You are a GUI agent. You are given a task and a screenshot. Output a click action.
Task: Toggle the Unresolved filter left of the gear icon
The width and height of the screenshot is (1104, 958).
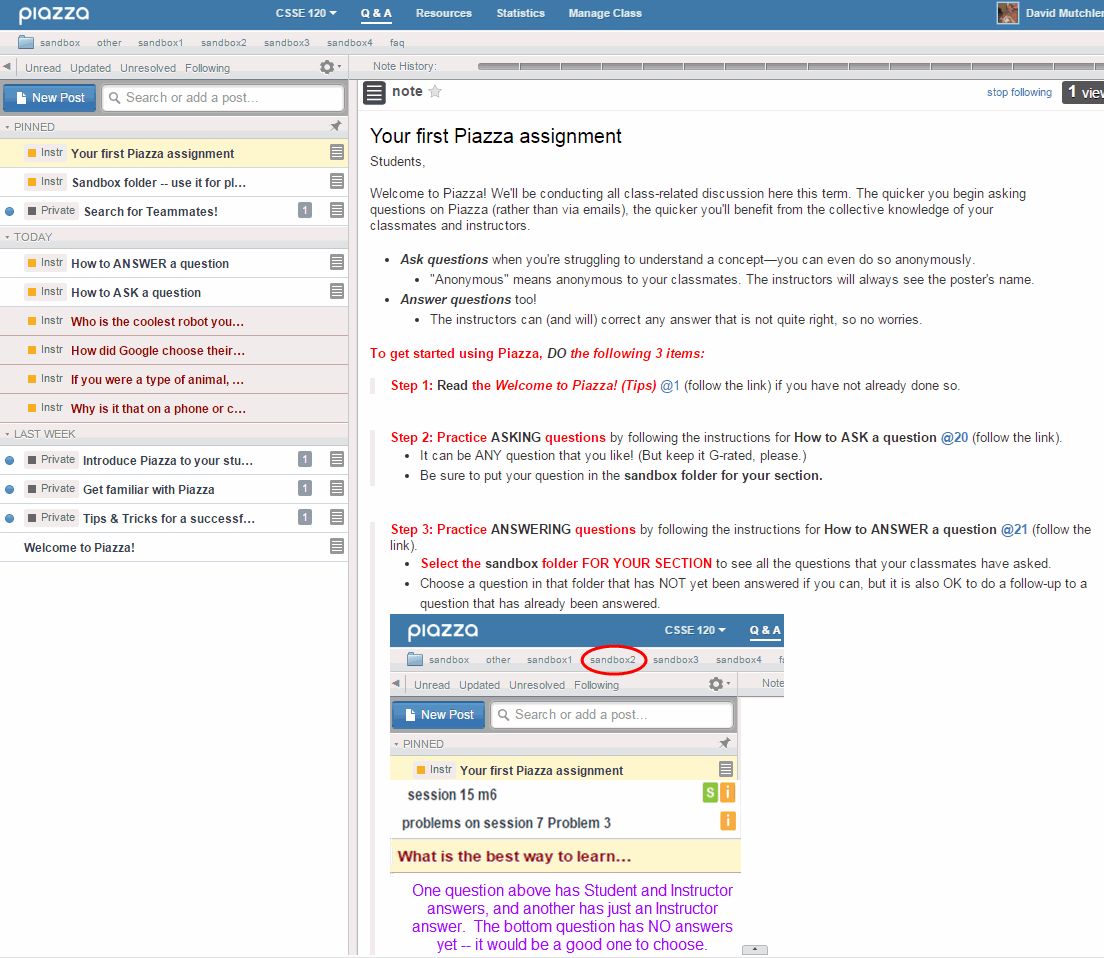coord(148,68)
